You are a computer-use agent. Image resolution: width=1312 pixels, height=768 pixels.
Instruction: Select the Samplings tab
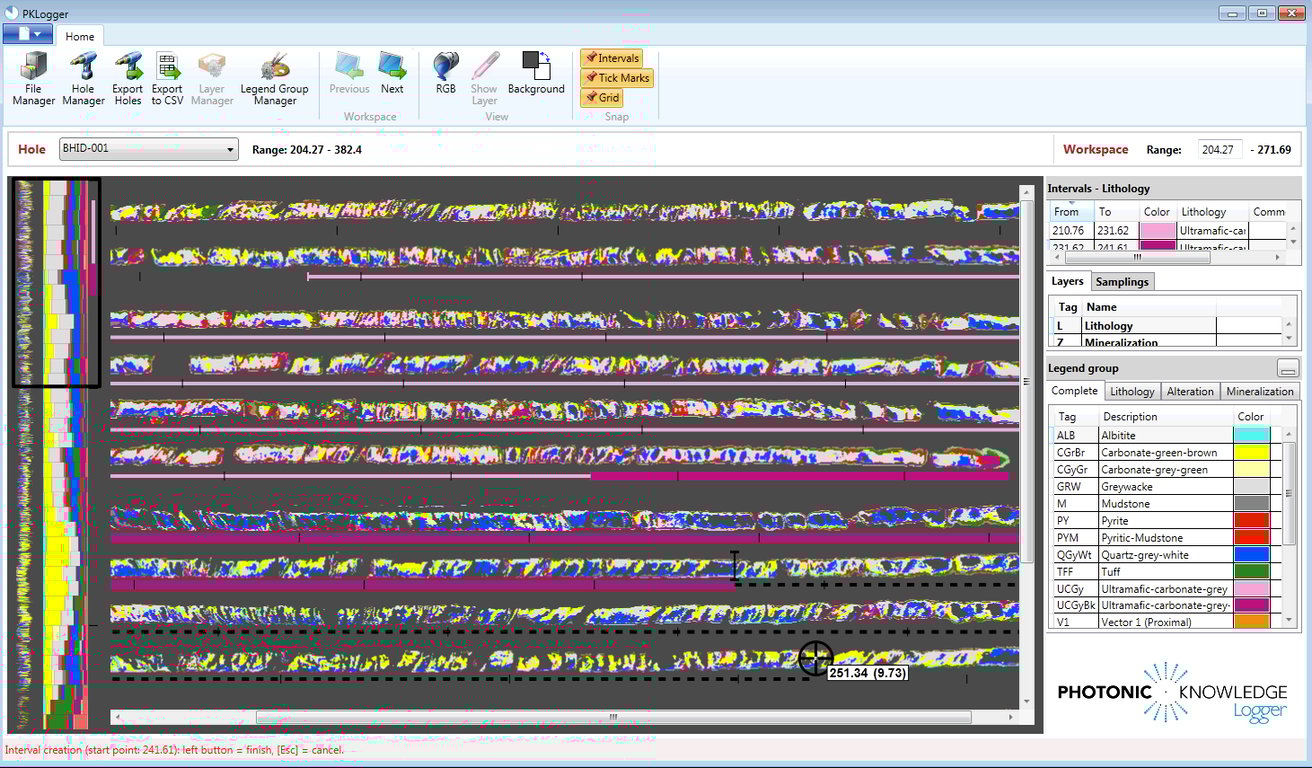[x=1122, y=281]
